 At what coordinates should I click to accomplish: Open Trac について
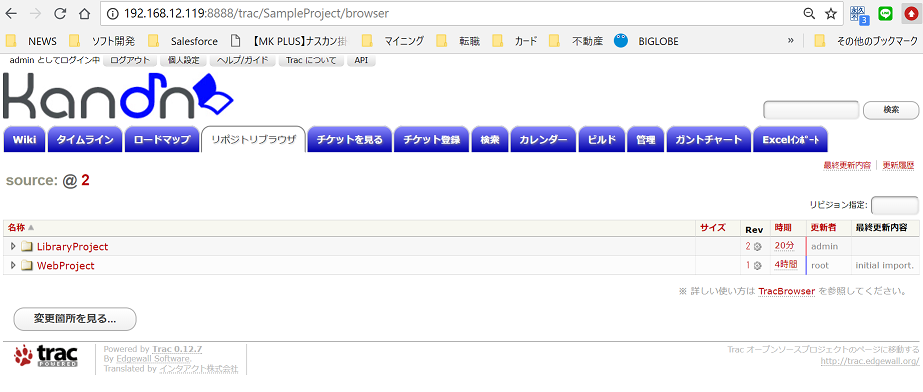pos(311,60)
